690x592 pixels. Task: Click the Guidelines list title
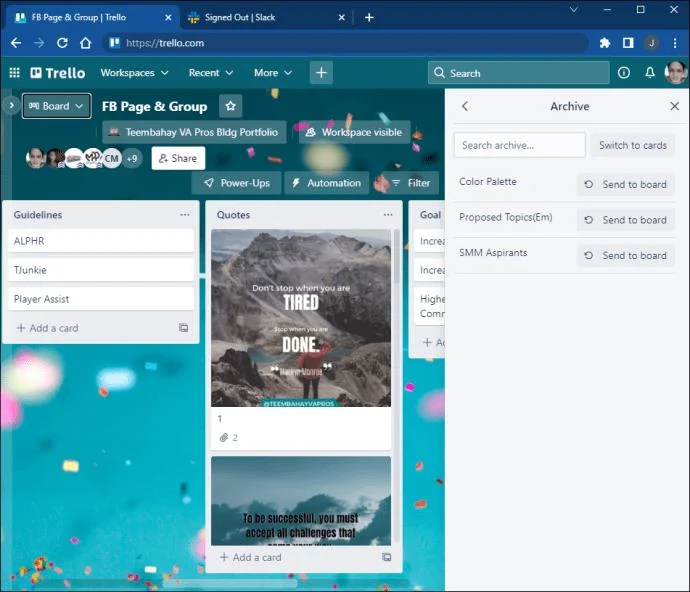pos(38,215)
